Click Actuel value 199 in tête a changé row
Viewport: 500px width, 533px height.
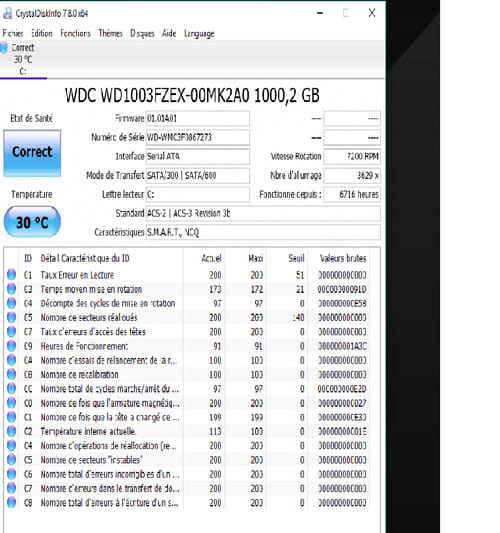(215, 417)
